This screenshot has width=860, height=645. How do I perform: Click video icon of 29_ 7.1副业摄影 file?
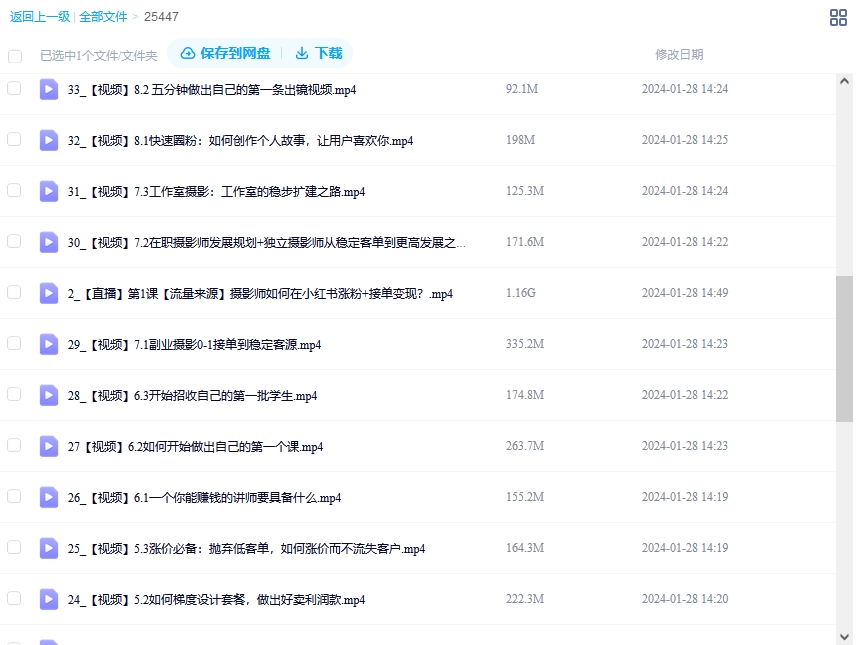(49, 344)
